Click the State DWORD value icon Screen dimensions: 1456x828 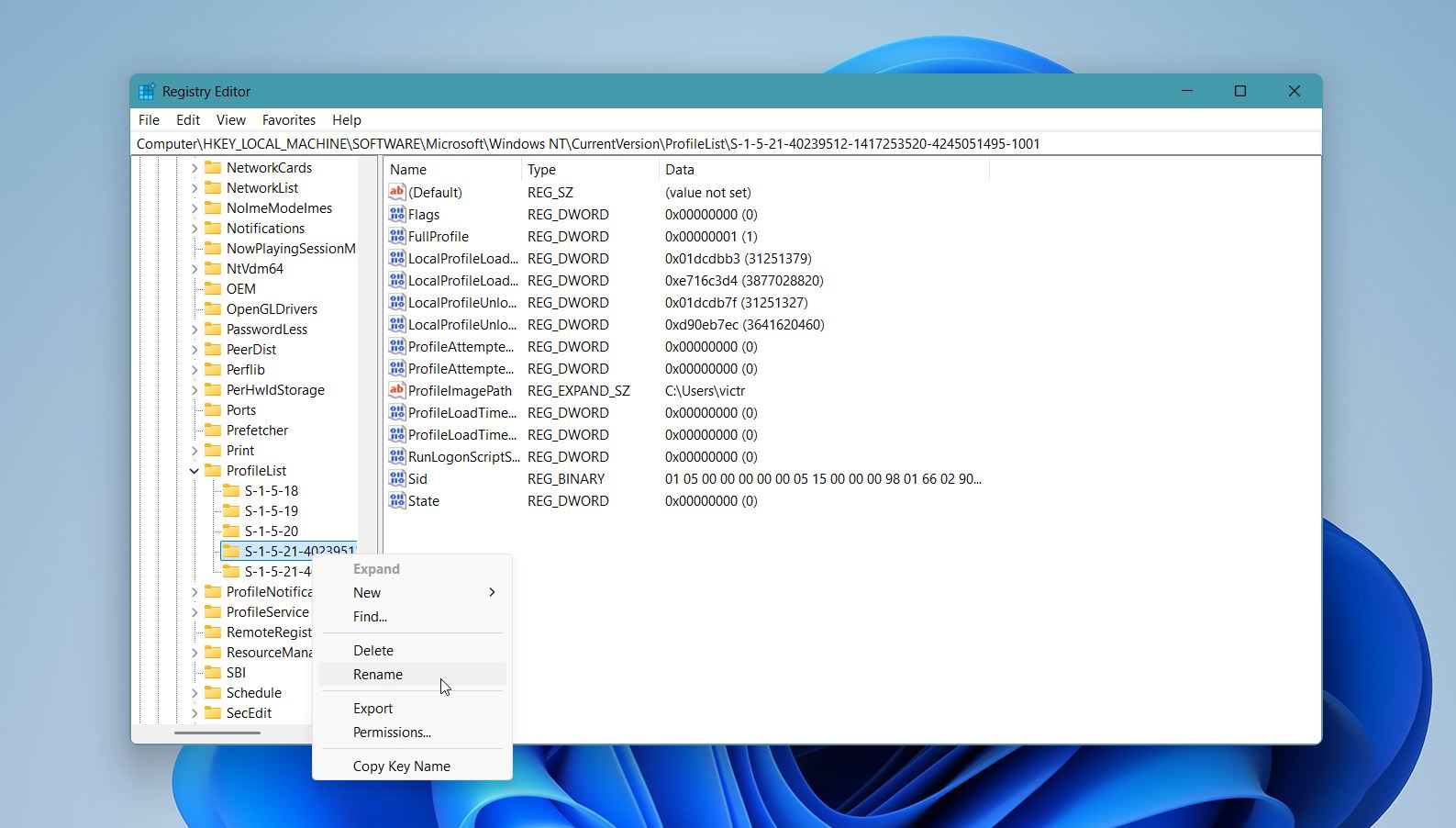coord(396,500)
